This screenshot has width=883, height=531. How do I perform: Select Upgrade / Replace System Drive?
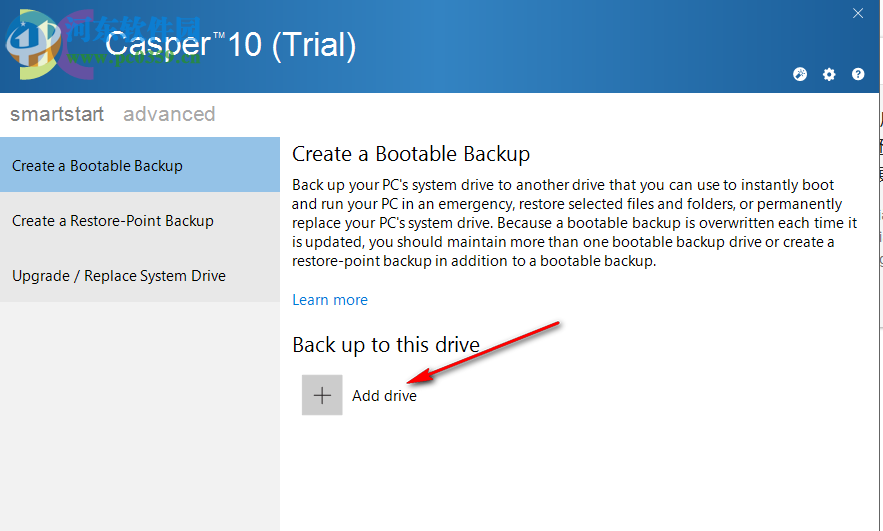pos(140,275)
